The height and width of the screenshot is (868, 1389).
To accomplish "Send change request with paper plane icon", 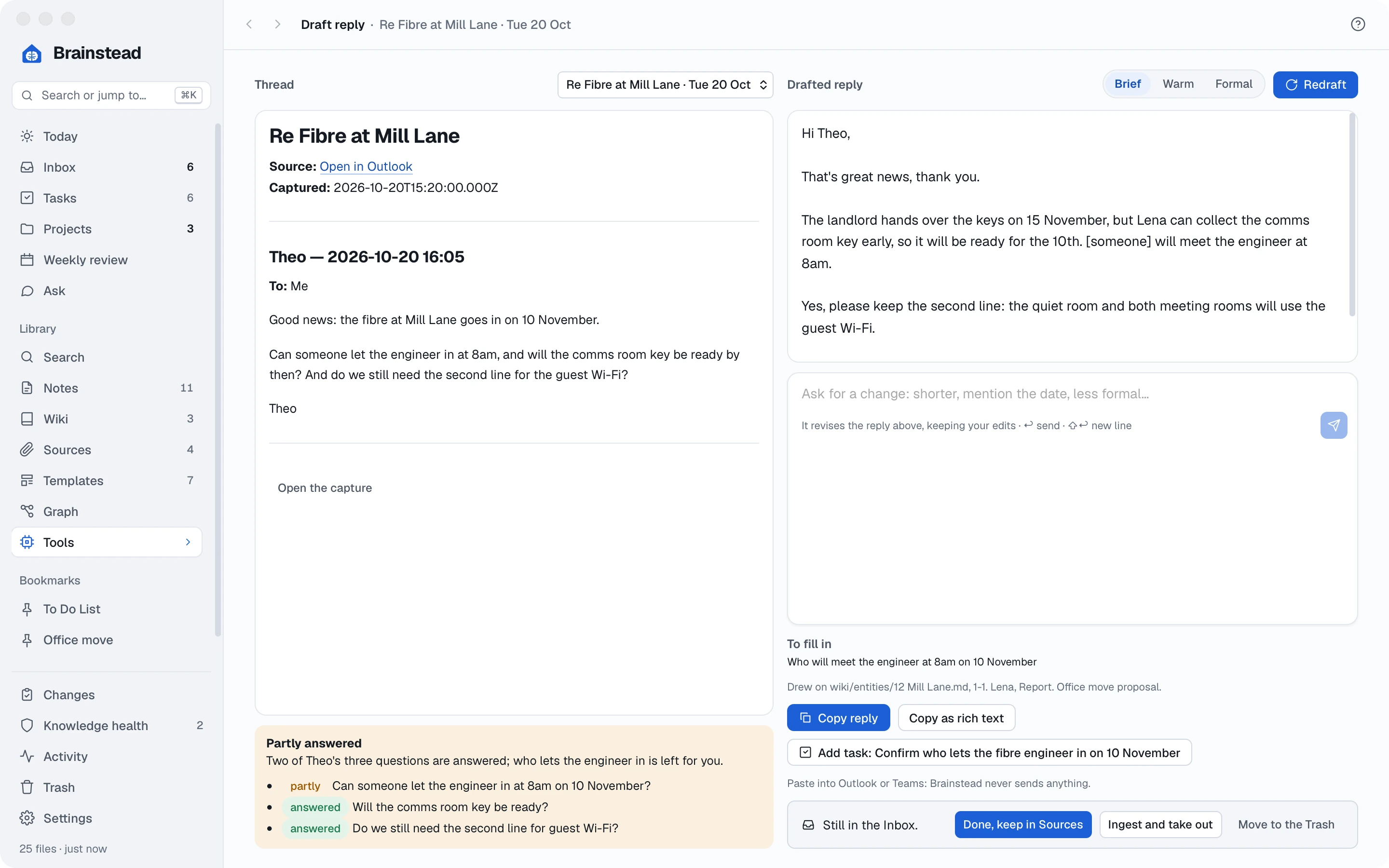I will (x=1334, y=425).
